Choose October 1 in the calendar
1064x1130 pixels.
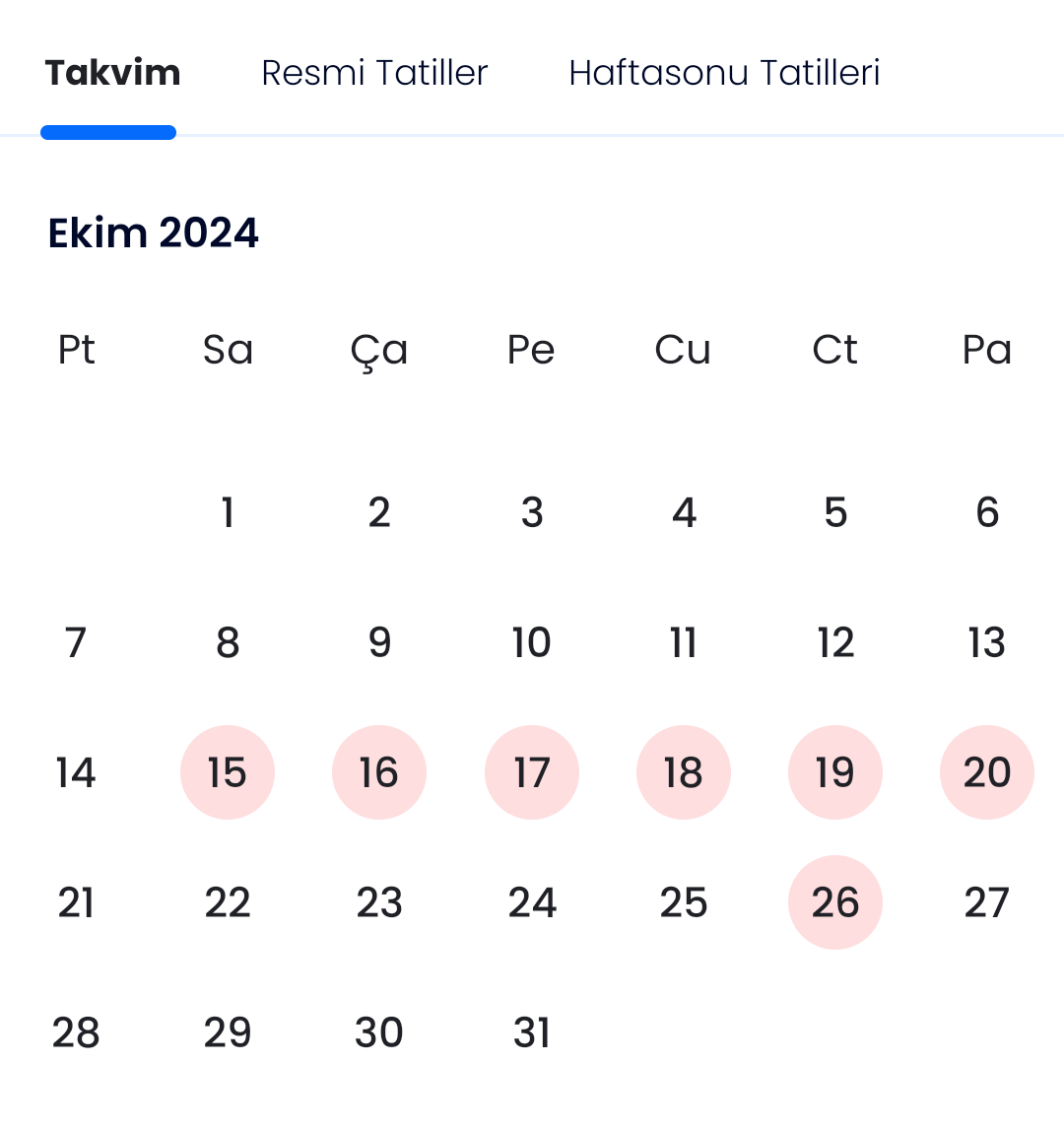227,512
